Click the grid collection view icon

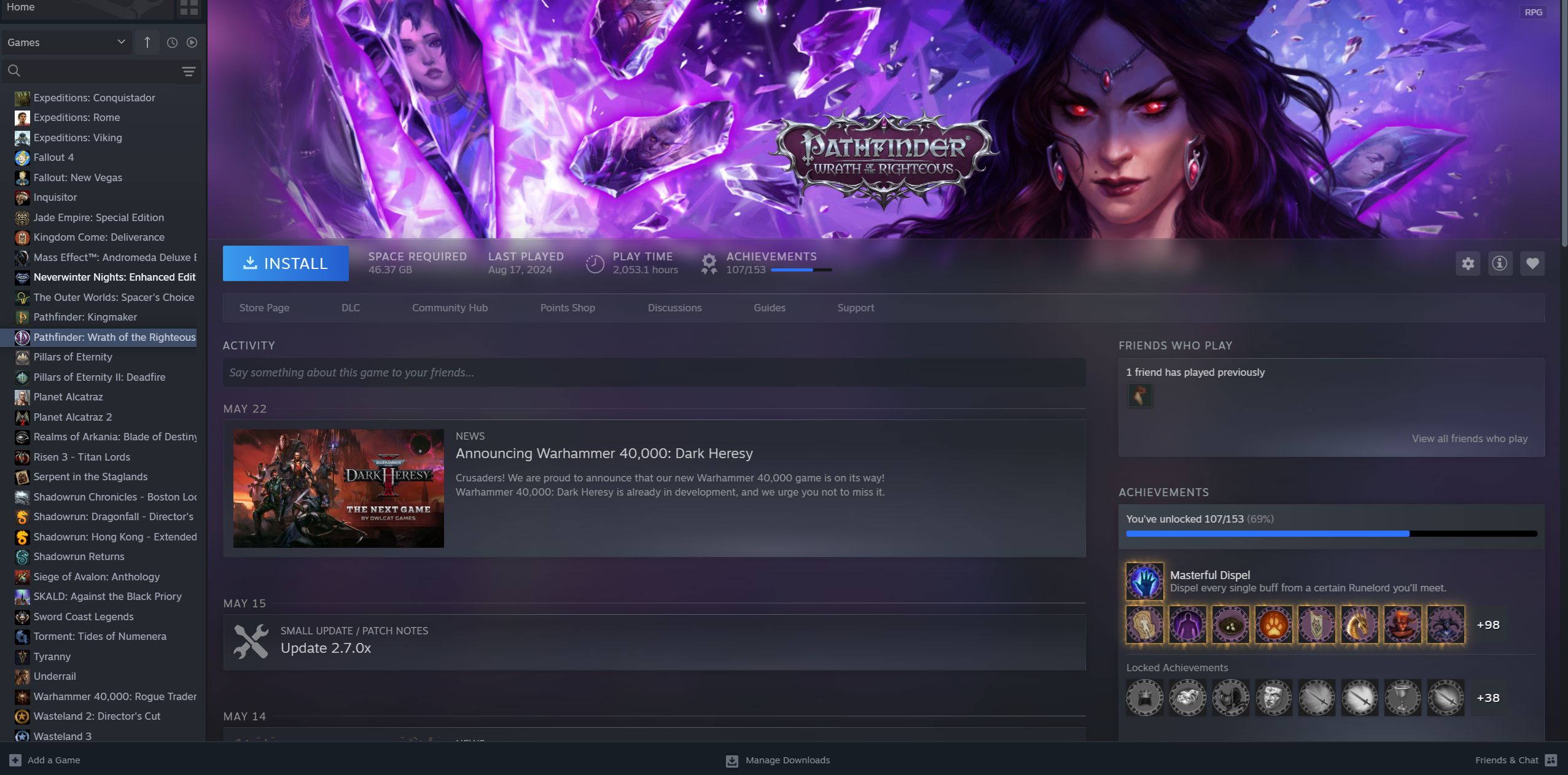pyautogui.click(x=189, y=7)
